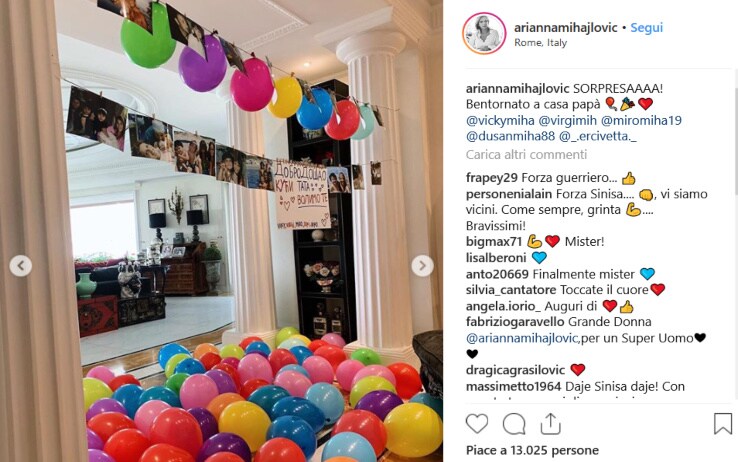Image resolution: width=738 pixels, height=462 pixels.
Task: Open the Rome, Italy location link
Action: (540, 42)
